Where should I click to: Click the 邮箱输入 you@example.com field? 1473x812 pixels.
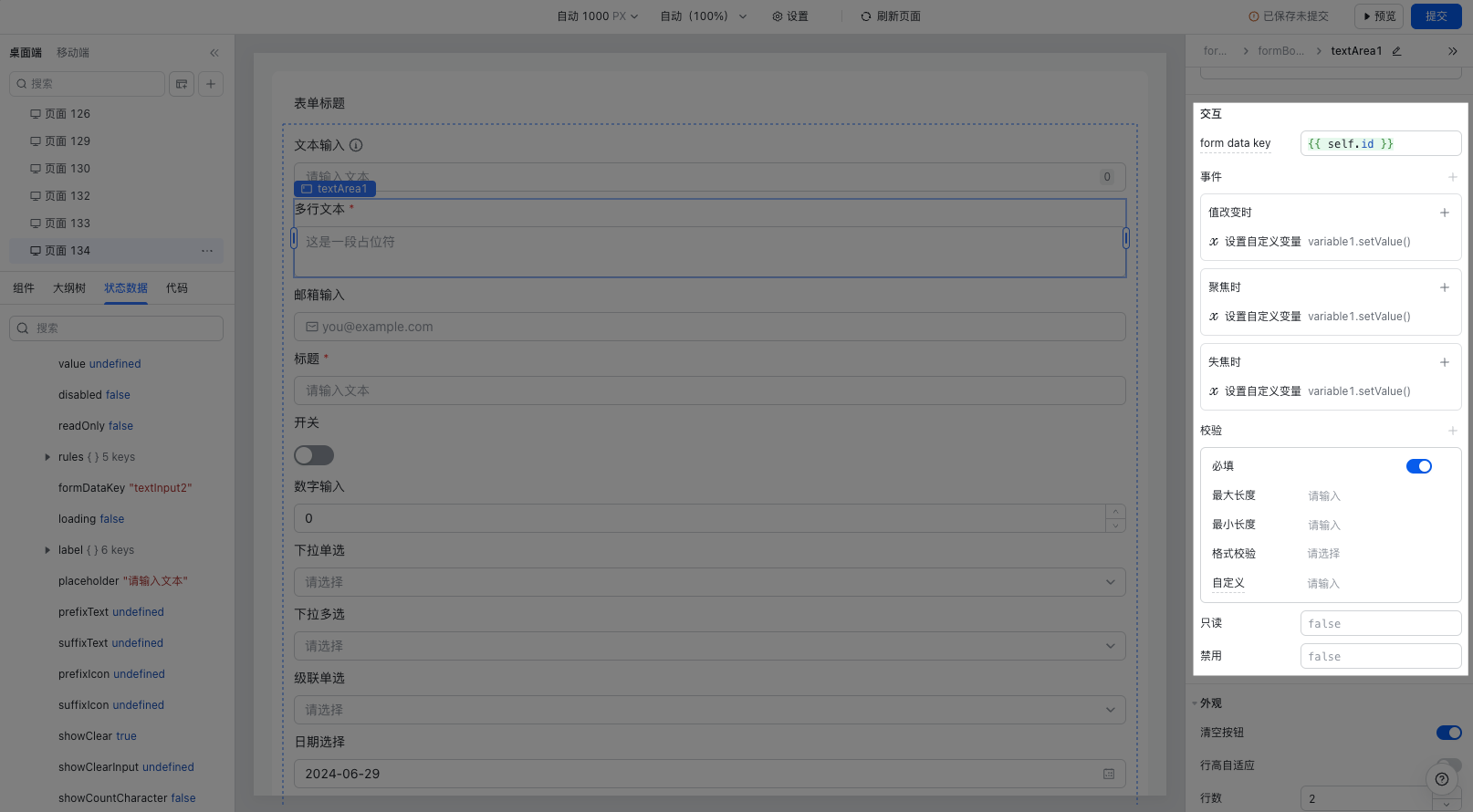coord(709,327)
